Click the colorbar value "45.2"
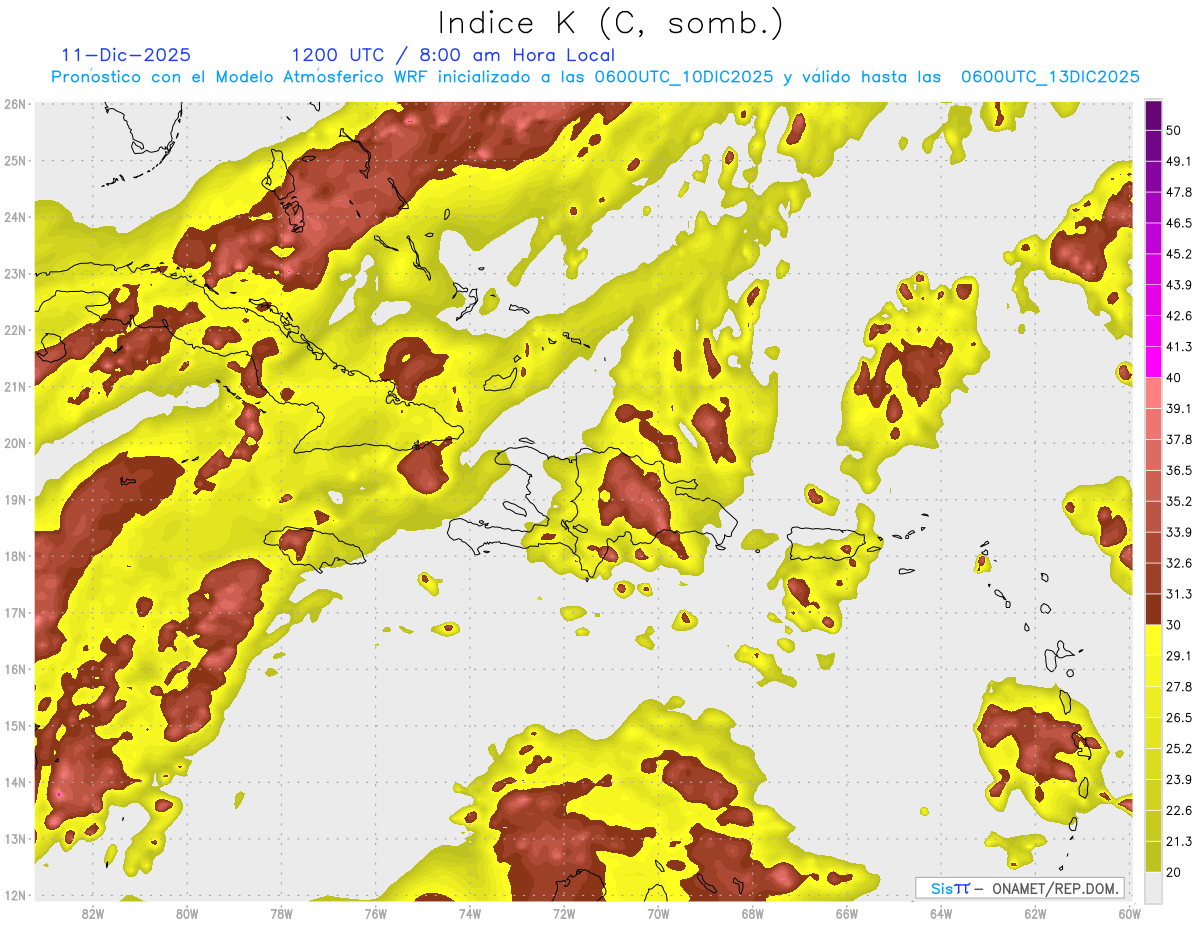Viewport: 1200px width, 927px height. tap(1179, 254)
